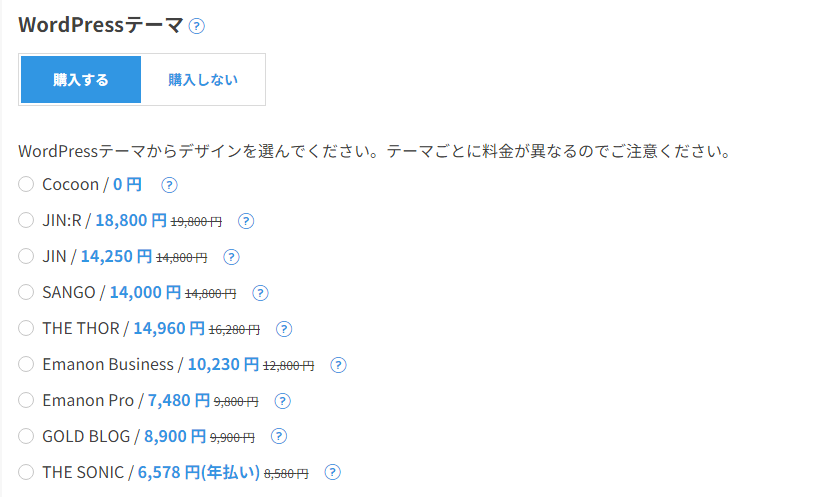Open help icon for JIN theme

click(231, 257)
